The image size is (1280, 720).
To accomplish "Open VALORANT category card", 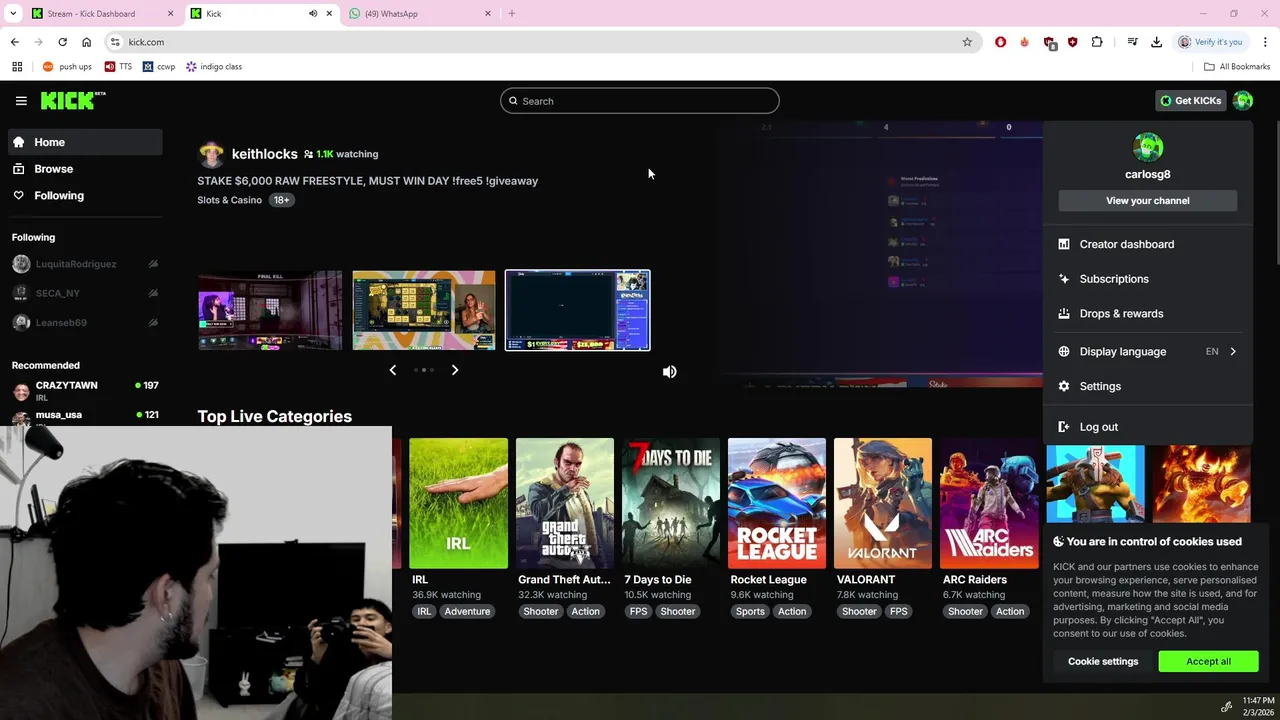I will 883,503.
